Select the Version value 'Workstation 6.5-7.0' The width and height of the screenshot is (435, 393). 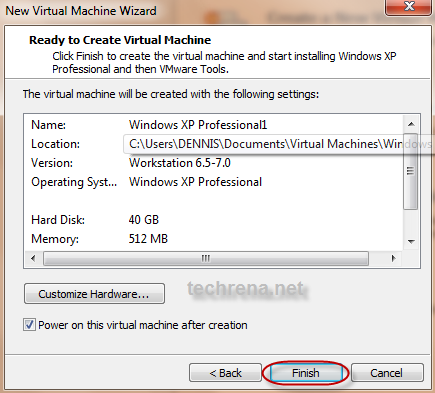pyautogui.click(x=180, y=163)
